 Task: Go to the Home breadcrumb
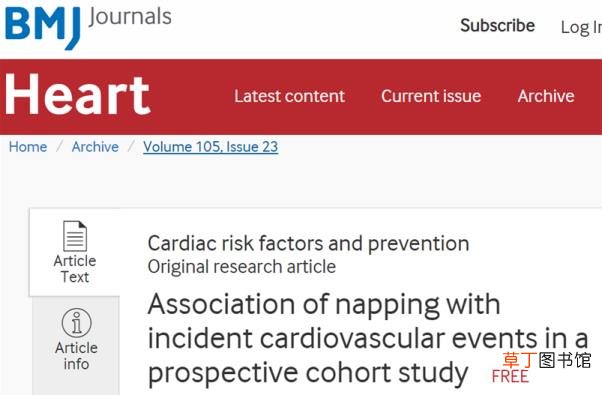[28, 147]
